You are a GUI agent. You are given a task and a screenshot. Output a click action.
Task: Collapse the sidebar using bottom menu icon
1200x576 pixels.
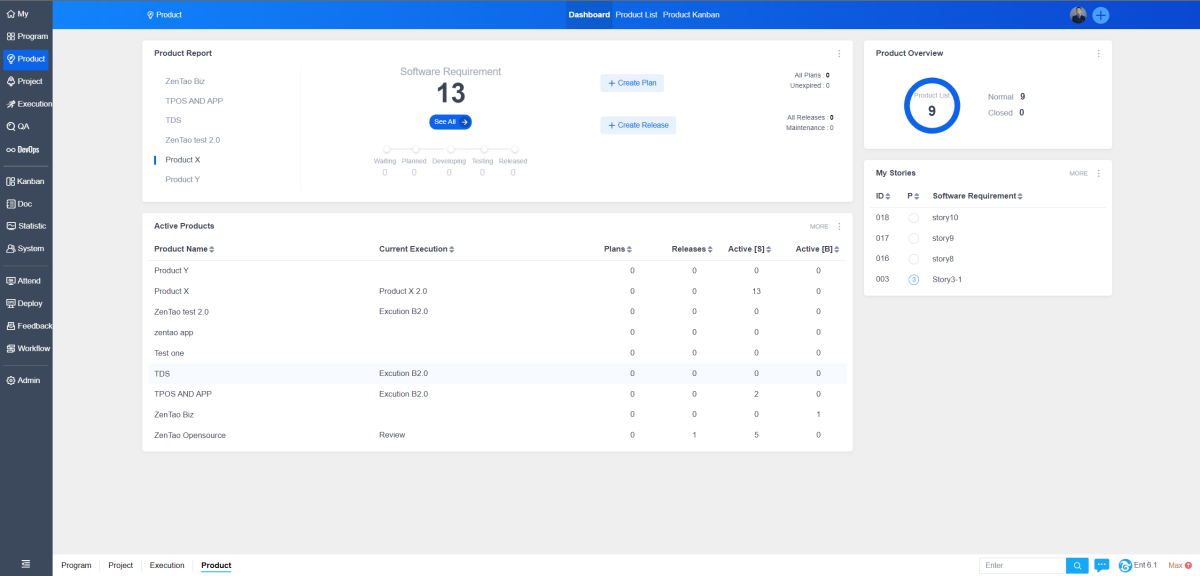click(x=26, y=565)
